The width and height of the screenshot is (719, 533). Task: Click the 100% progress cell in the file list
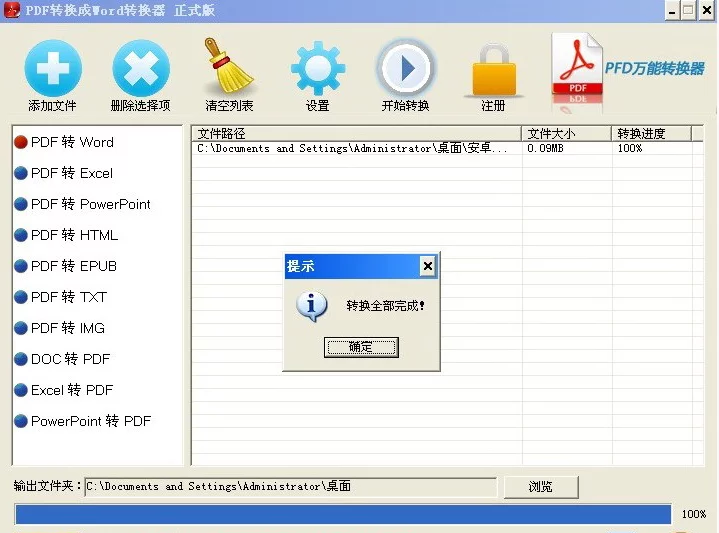pyautogui.click(x=630, y=148)
